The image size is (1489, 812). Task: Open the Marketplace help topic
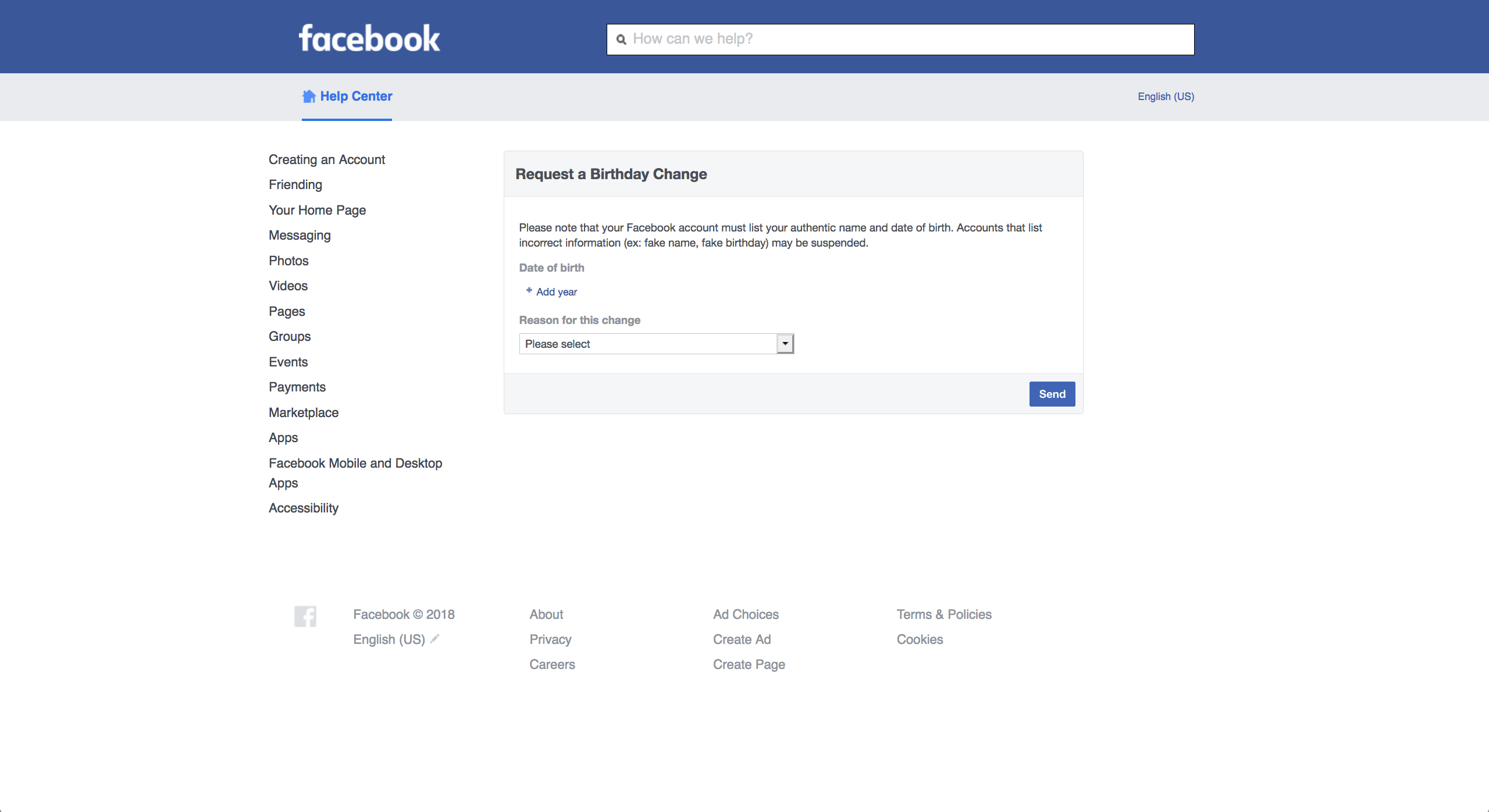[304, 412]
